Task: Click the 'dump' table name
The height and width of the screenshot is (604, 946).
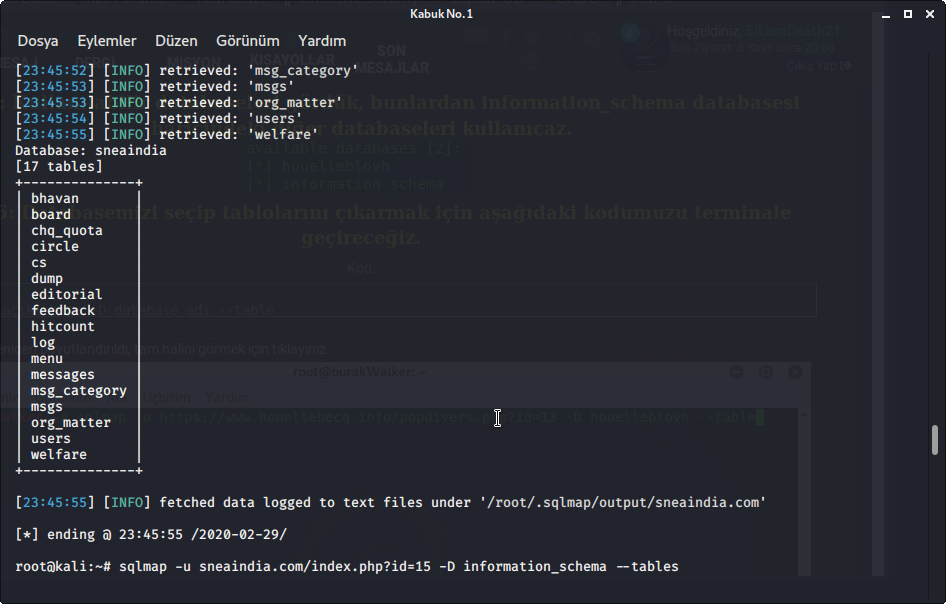Action: coord(47,279)
